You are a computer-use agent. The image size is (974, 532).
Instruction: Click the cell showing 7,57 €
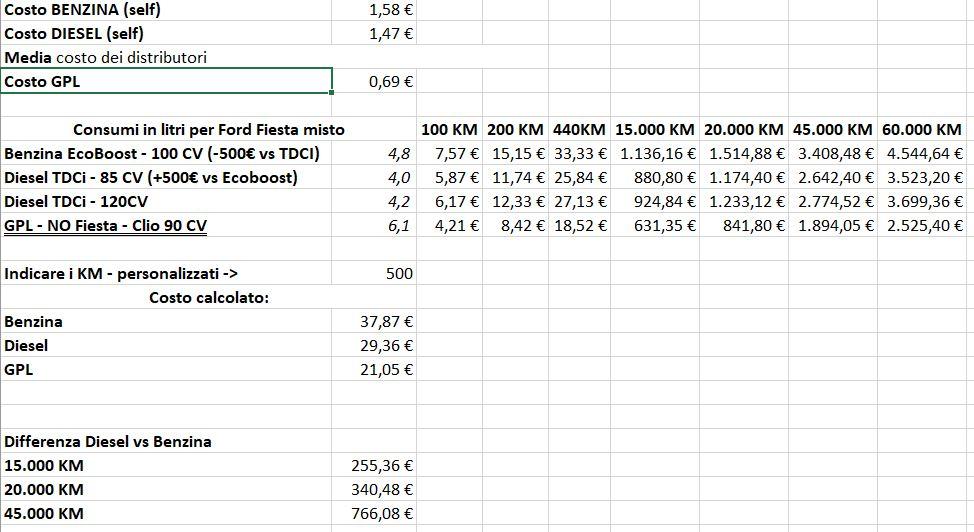449,154
